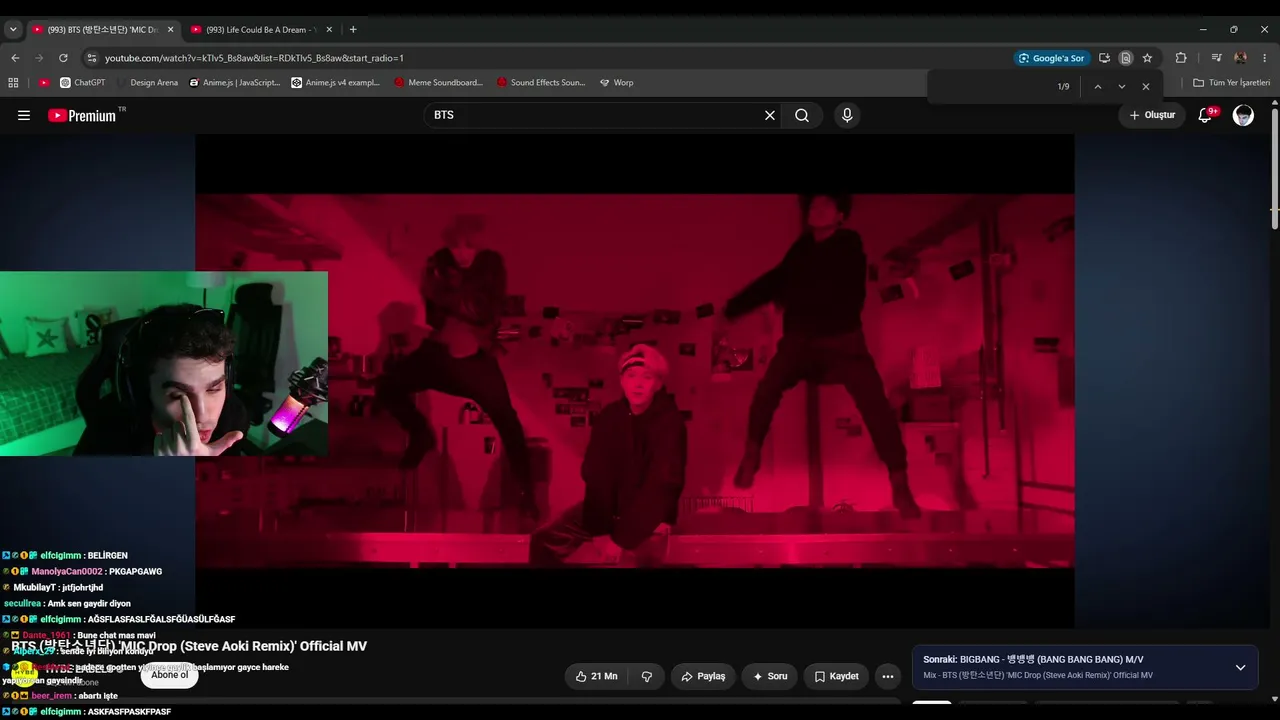Start voice search with the microphone
This screenshot has width=1280, height=720.
847,115
